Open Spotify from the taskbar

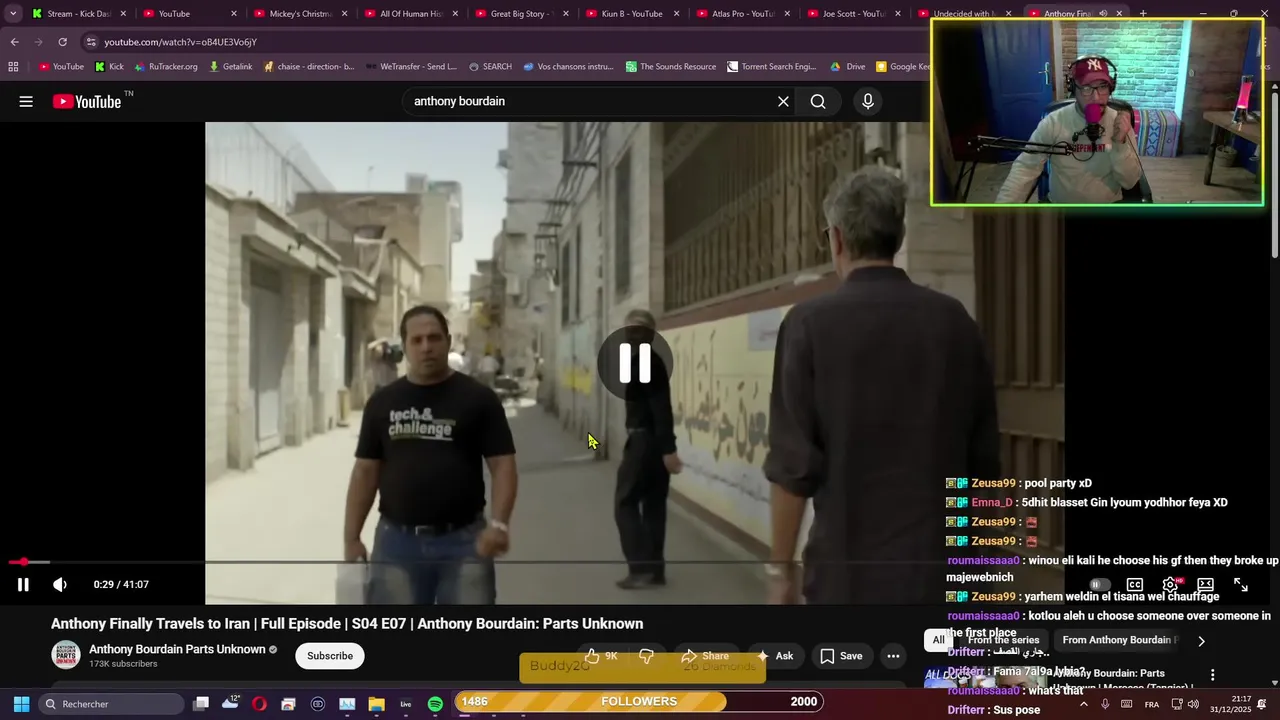435,704
